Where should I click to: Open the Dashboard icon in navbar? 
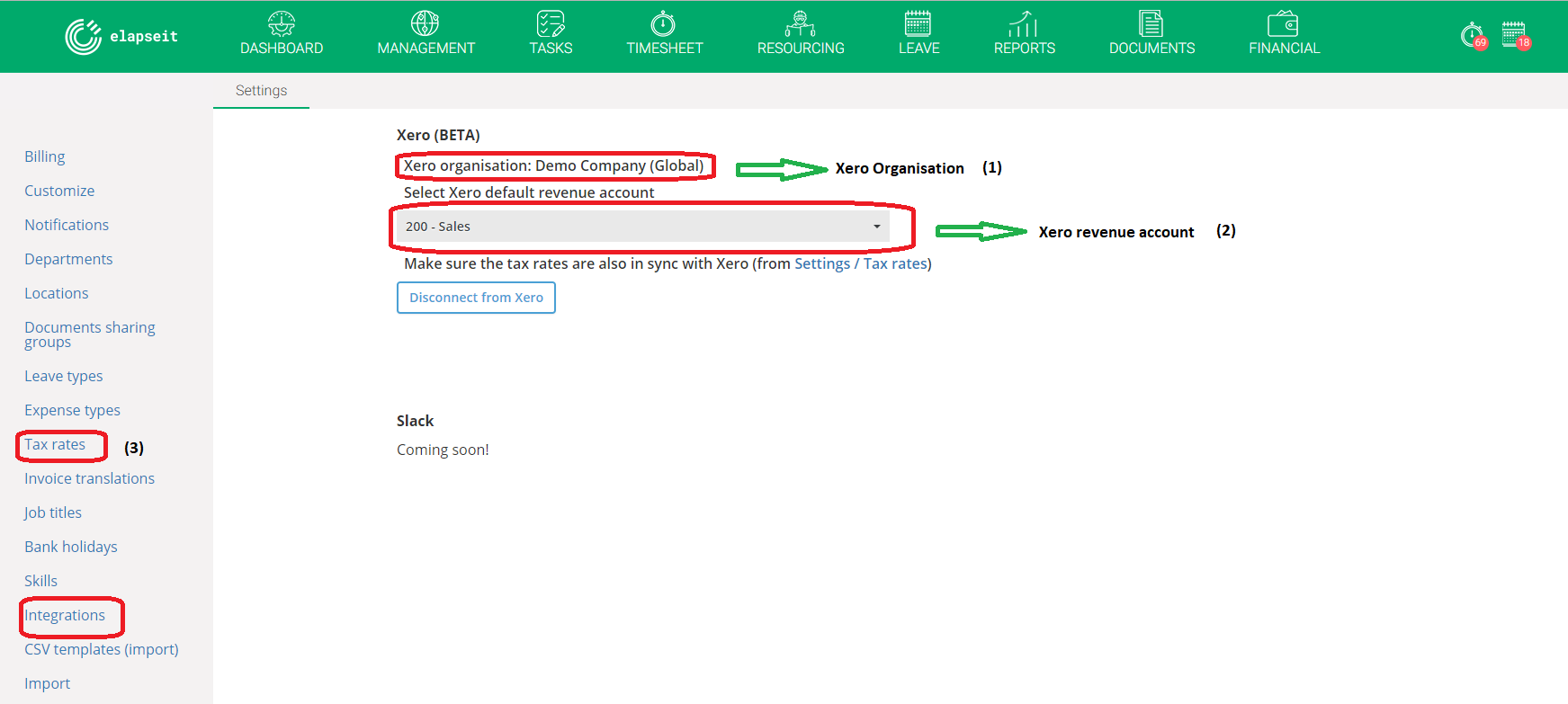click(282, 23)
